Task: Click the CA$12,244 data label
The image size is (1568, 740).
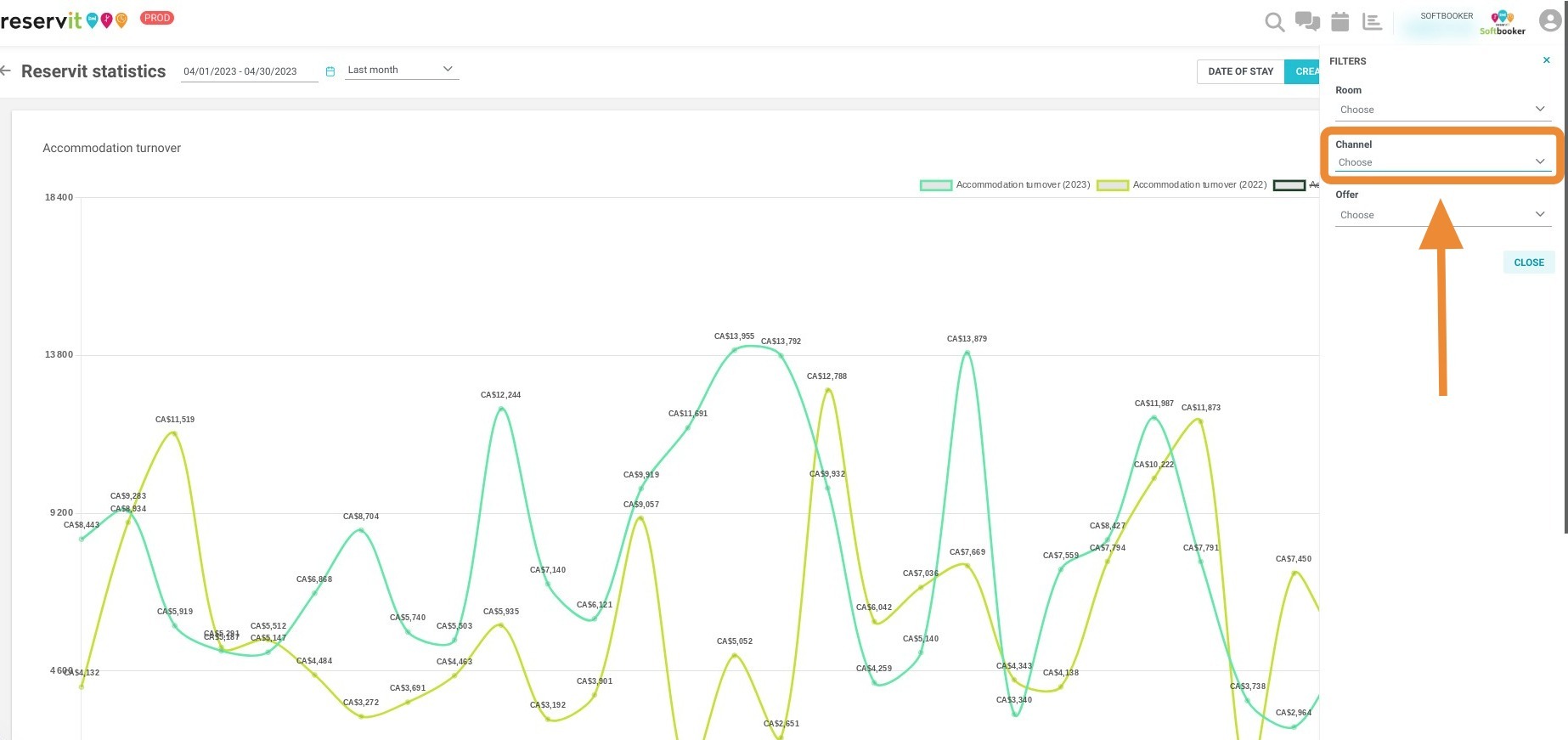Action: pos(501,395)
